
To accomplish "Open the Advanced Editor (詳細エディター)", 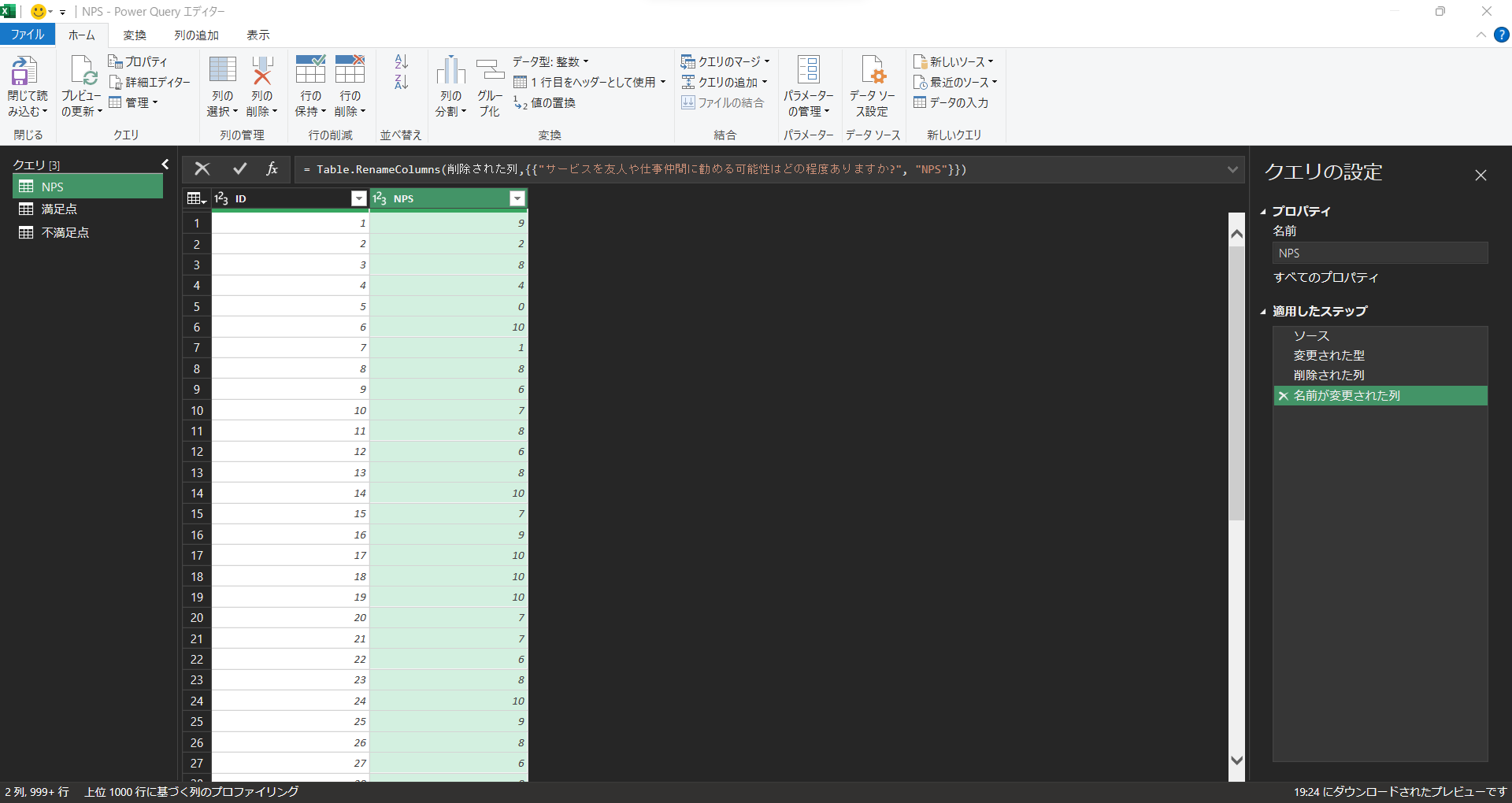I will click(150, 82).
